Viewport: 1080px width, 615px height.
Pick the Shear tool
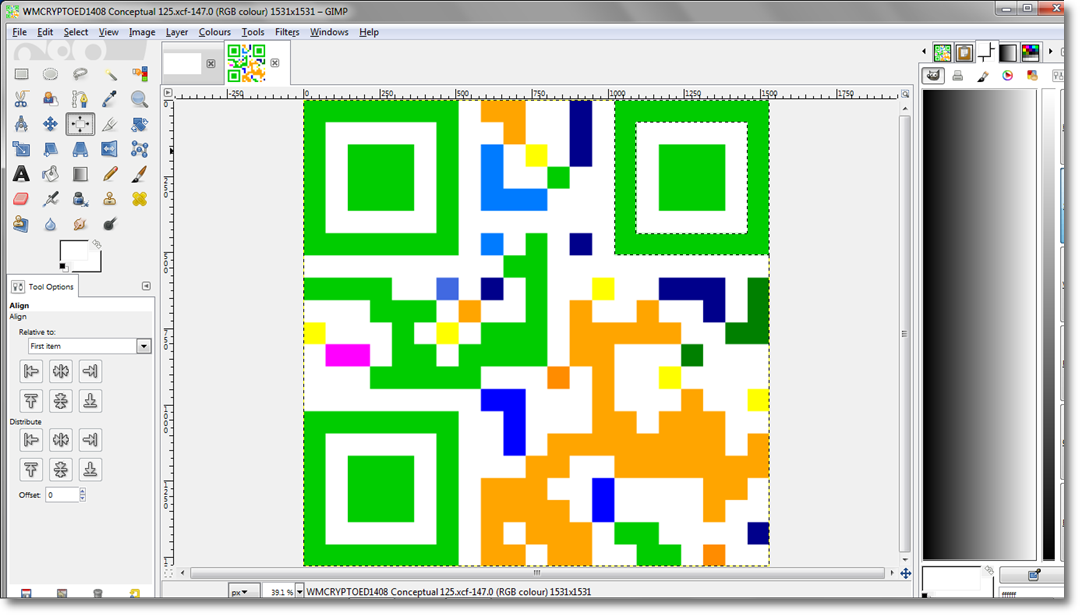click(50, 149)
